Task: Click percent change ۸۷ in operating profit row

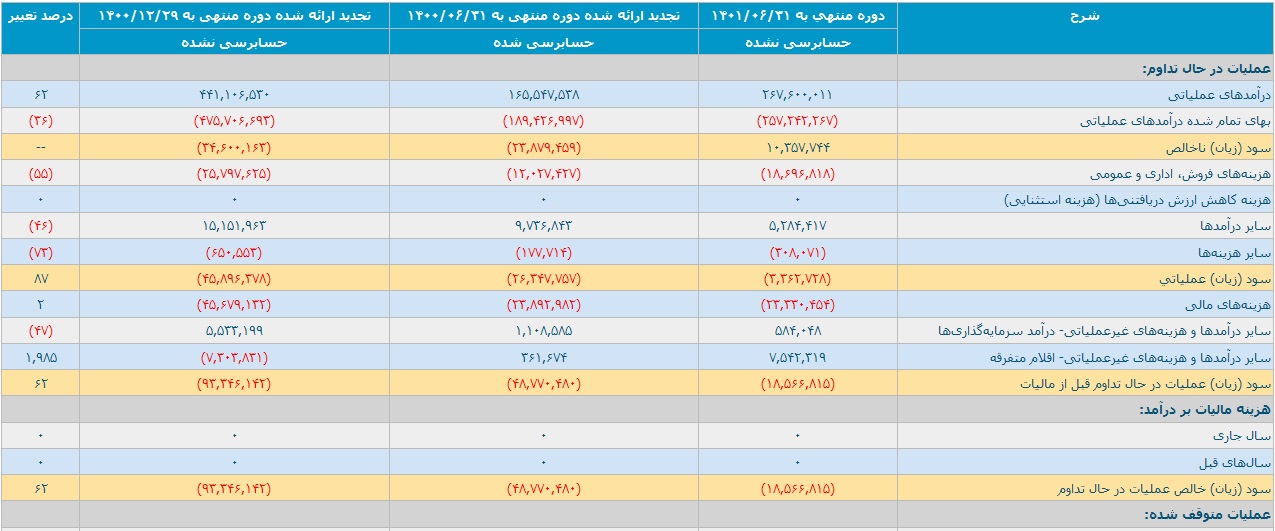Action: pyautogui.click(x=40, y=278)
